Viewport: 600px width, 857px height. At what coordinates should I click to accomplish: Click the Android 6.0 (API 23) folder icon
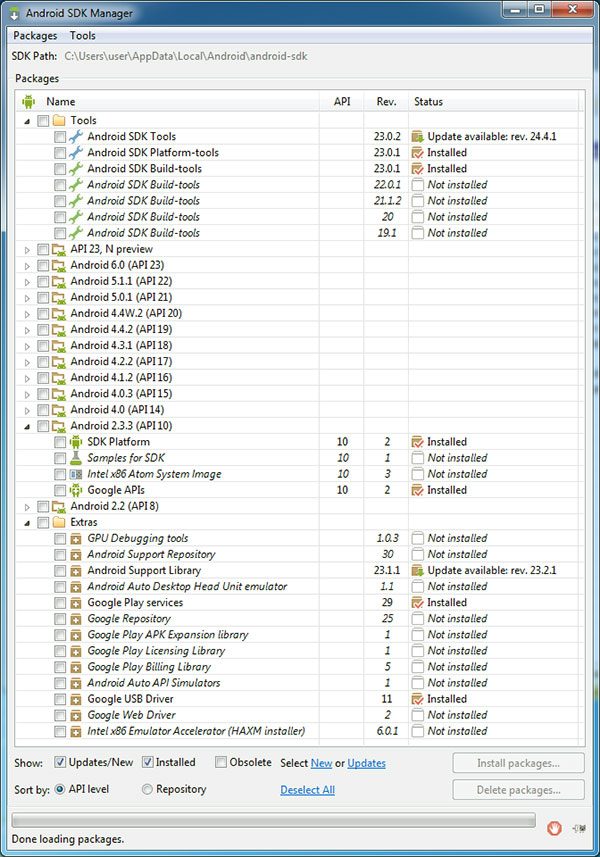(58, 266)
